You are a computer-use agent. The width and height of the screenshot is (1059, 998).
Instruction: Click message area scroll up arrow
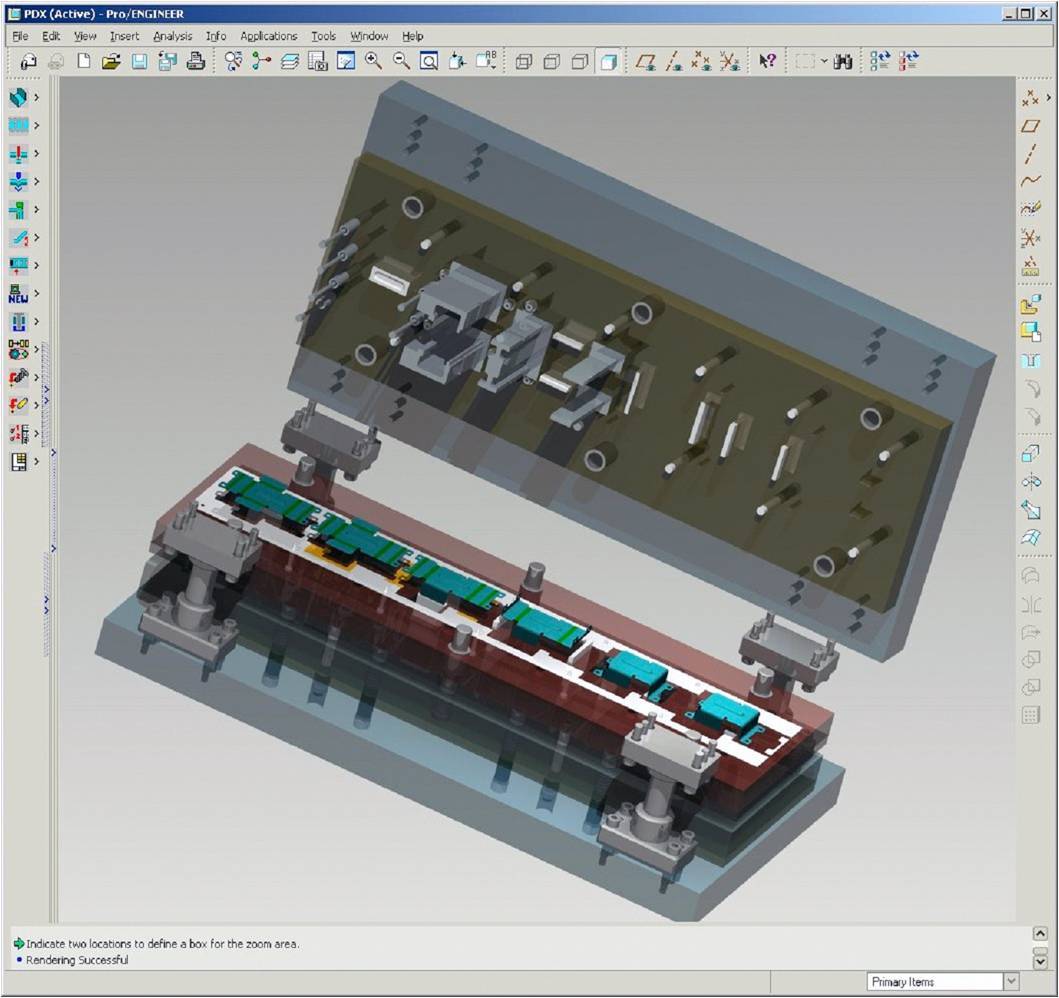point(1040,934)
